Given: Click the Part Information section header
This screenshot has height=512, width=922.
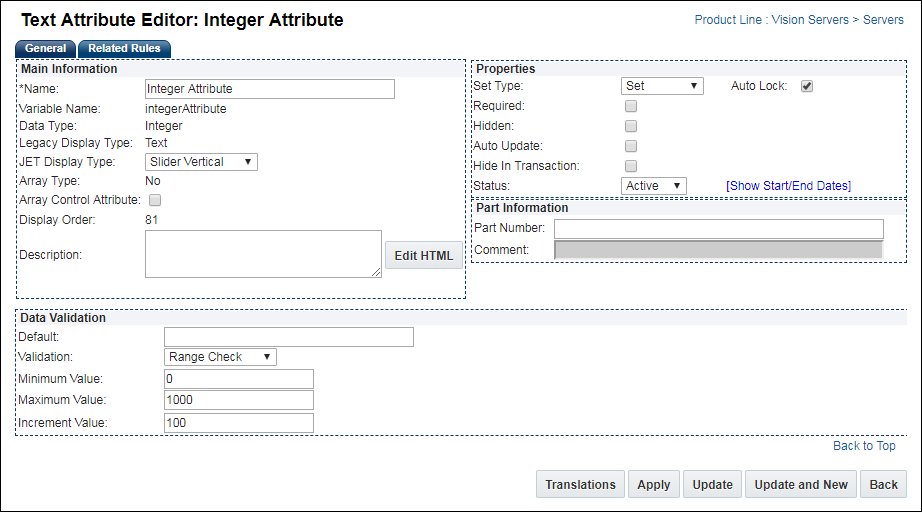Looking at the screenshot, I should pos(522,208).
